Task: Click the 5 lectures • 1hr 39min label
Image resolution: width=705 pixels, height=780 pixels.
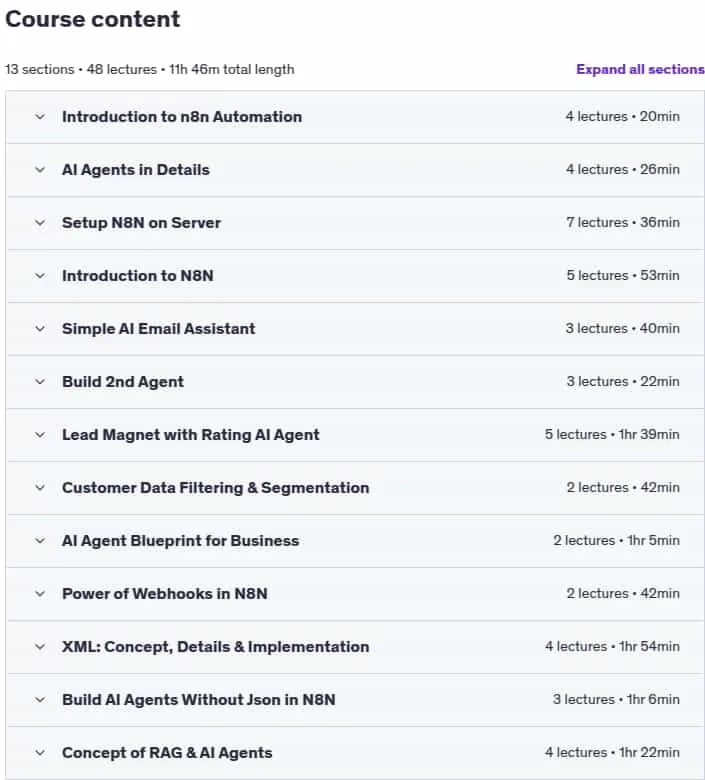Action: pos(612,435)
